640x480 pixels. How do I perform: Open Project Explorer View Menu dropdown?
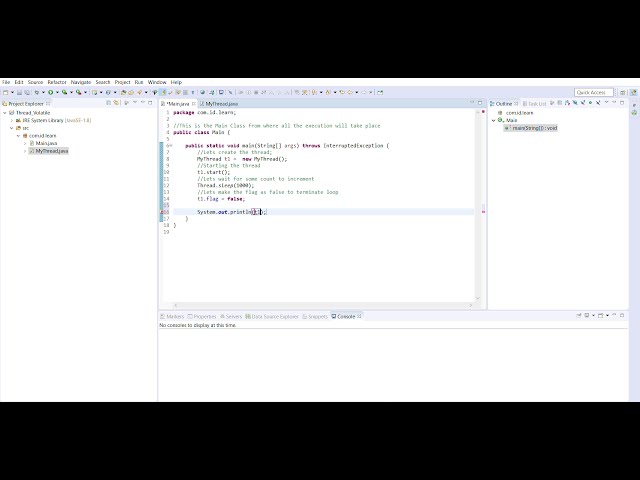tap(135, 103)
